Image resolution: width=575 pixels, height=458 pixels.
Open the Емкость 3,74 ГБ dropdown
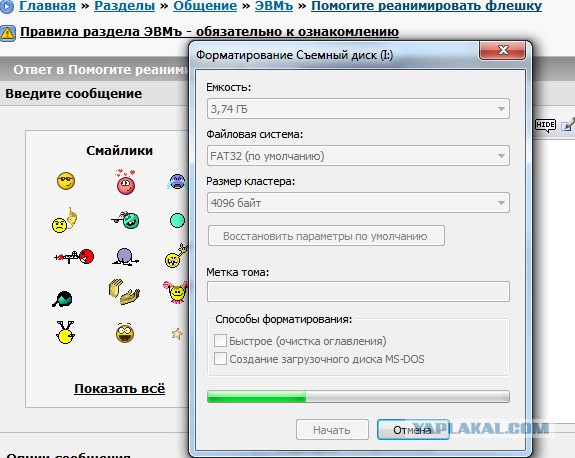pos(358,109)
